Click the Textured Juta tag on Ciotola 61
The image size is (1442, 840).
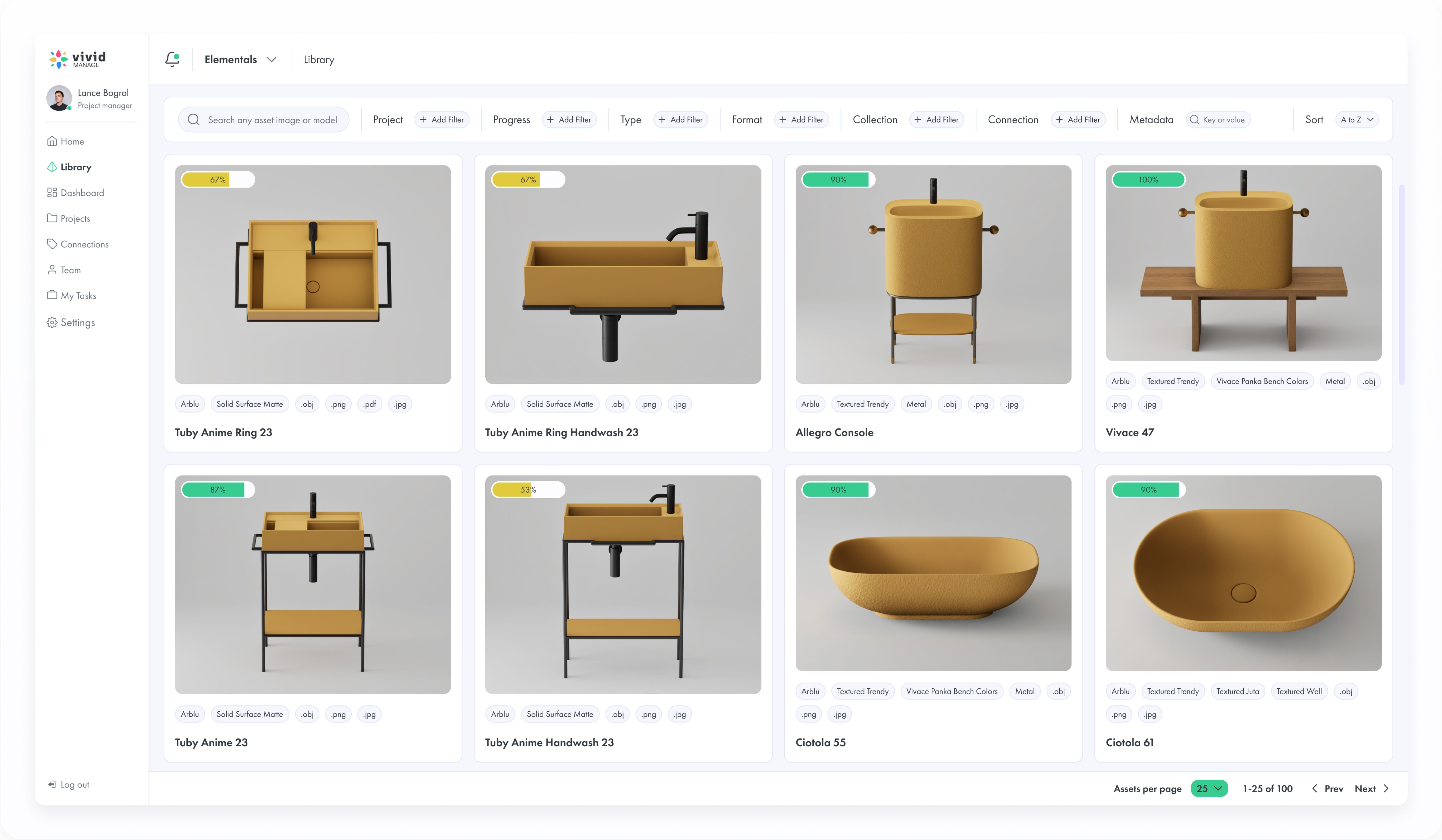point(1237,691)
